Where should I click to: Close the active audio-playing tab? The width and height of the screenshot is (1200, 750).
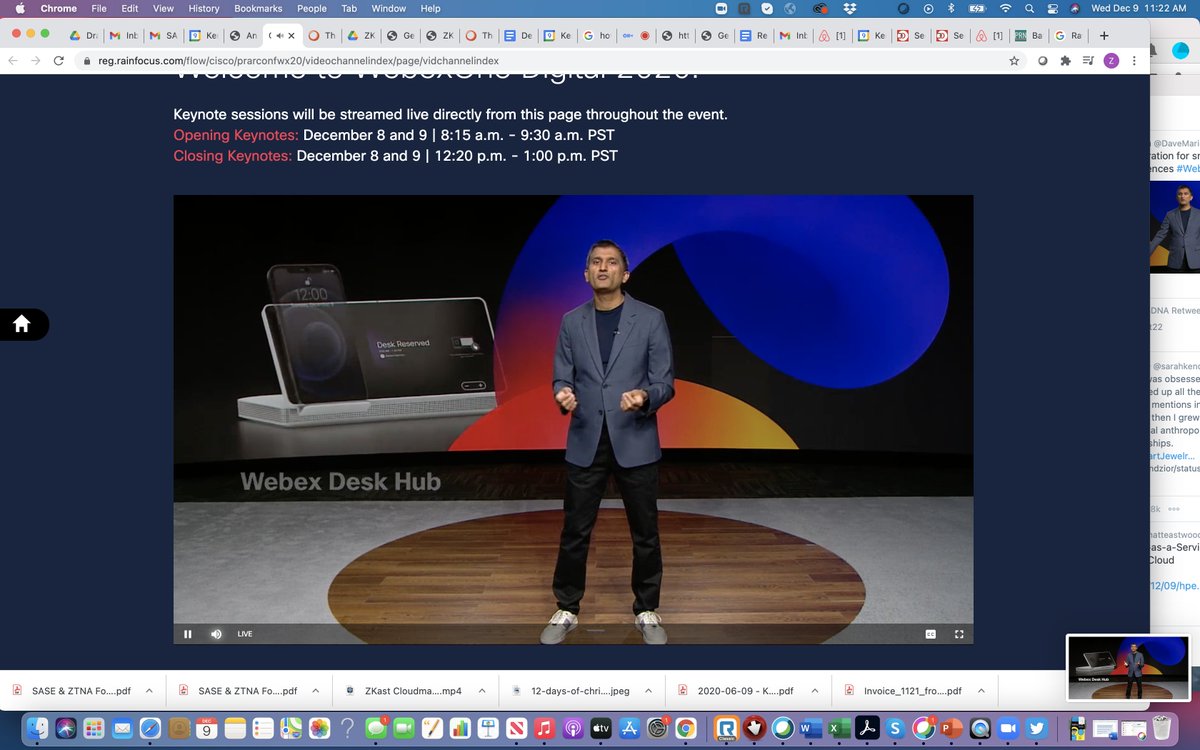(290, 35)
